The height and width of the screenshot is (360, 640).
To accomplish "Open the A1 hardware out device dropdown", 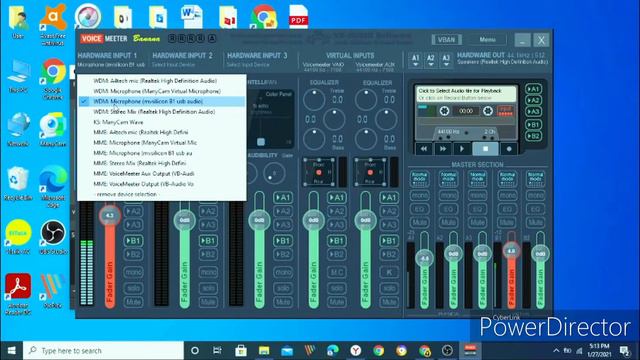I will (416, 60).
